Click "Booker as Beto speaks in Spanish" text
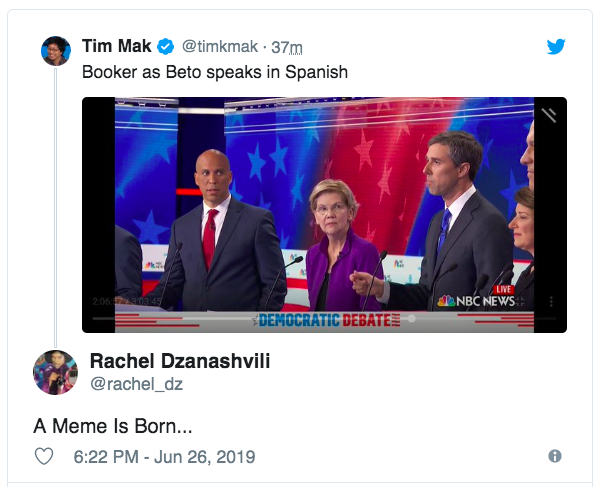 215,72
